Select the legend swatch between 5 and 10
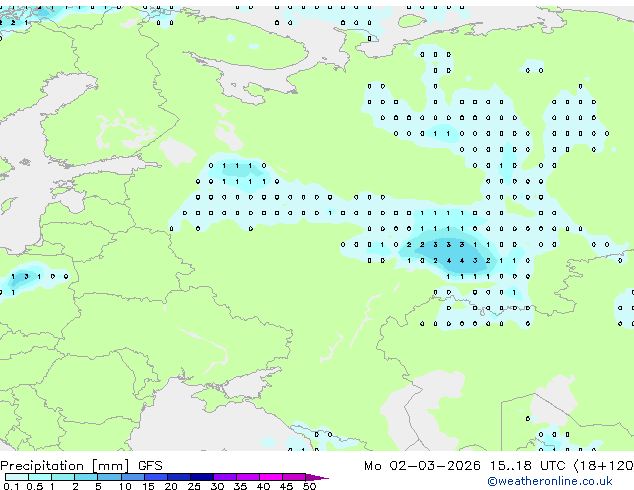Image resolution: width=634 pixels, height=490 pixels. coord(109,477)
